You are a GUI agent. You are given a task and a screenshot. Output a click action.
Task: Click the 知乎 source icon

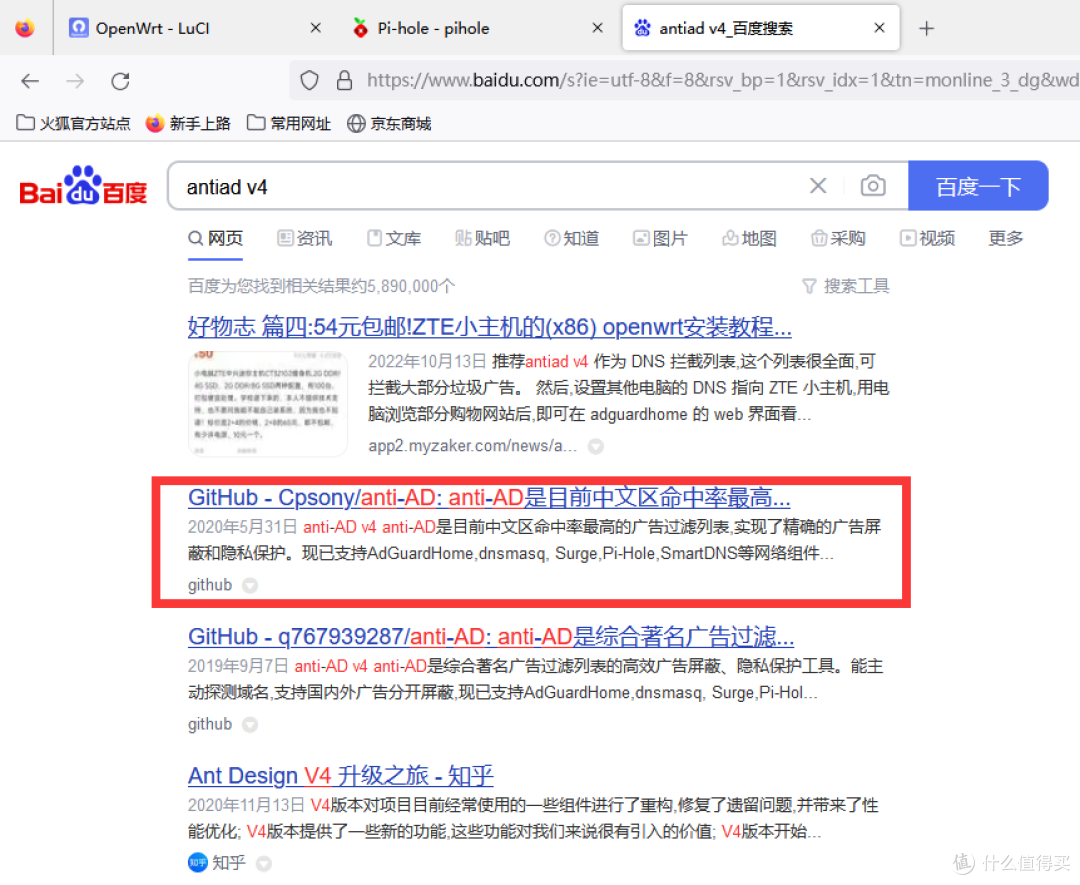point(198,862)
